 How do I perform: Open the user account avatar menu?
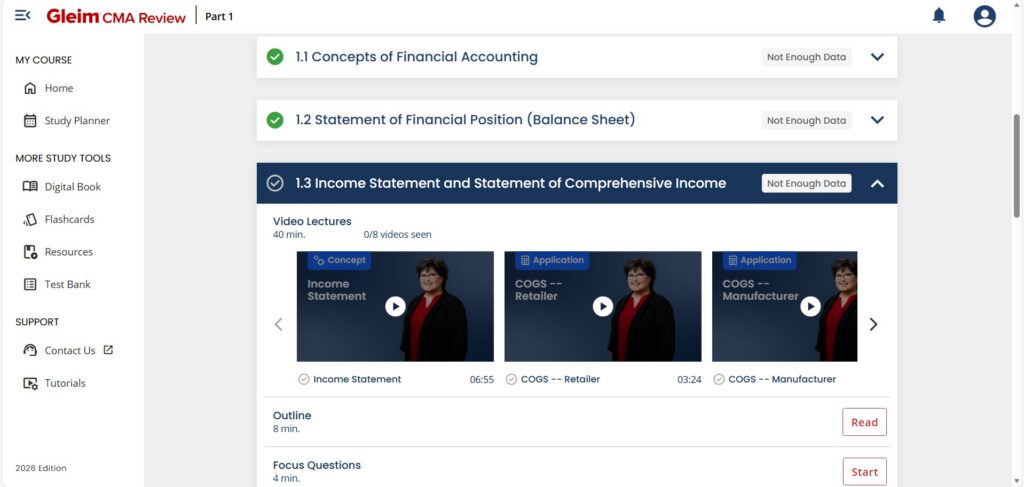point(984,16)
